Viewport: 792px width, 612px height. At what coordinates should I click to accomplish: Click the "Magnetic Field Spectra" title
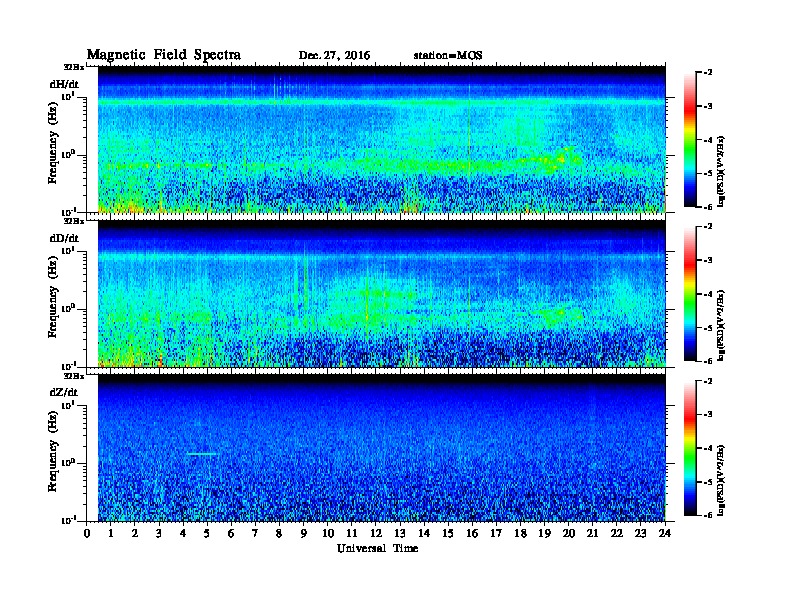164,55
